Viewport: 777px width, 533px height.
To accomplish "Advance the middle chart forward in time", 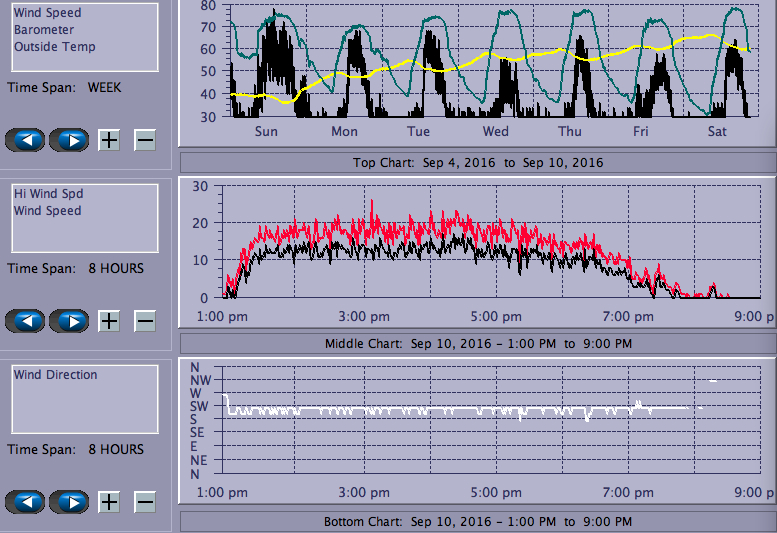I will [69, 321].
